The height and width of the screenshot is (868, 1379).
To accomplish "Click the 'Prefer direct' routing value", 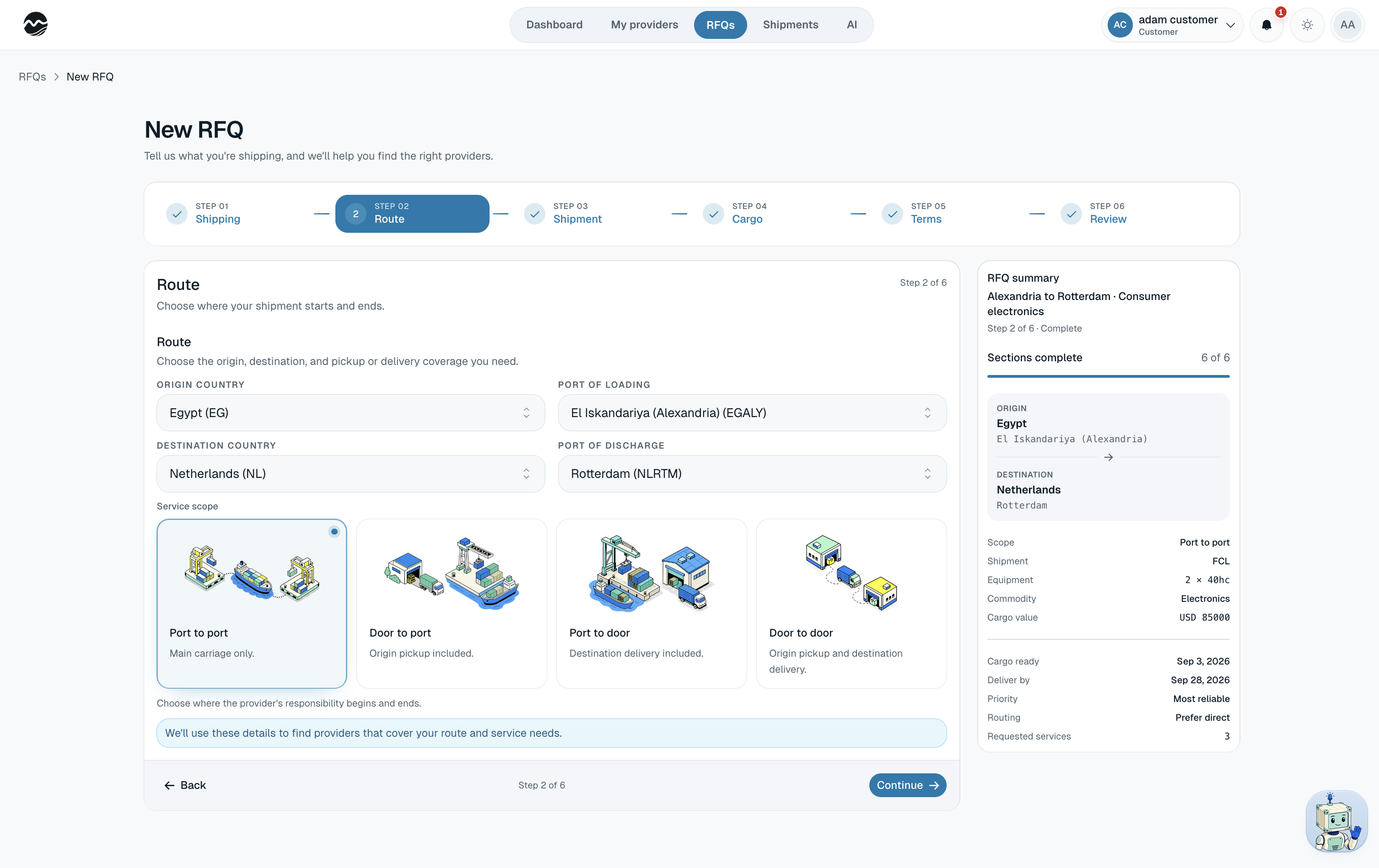I will pos(1202,718).
